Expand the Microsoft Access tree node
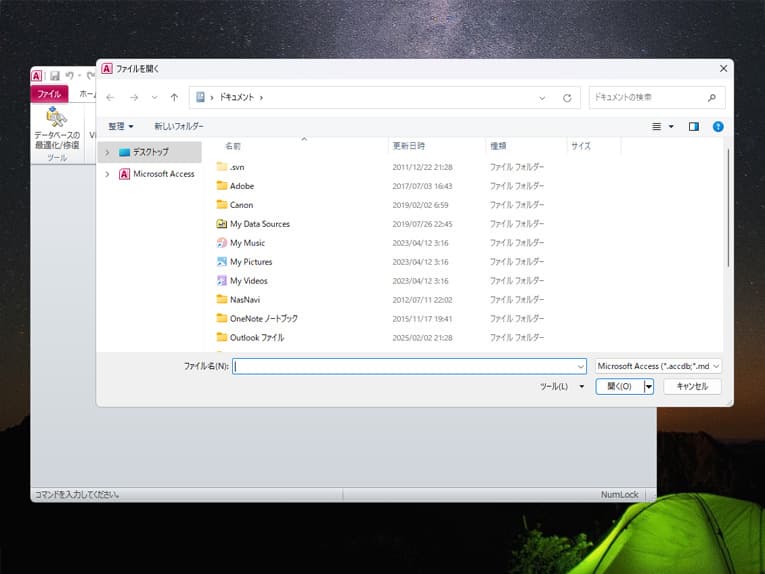Image resolution: width=765 pixels, height=574 pixels. click(x=107, y=174)
